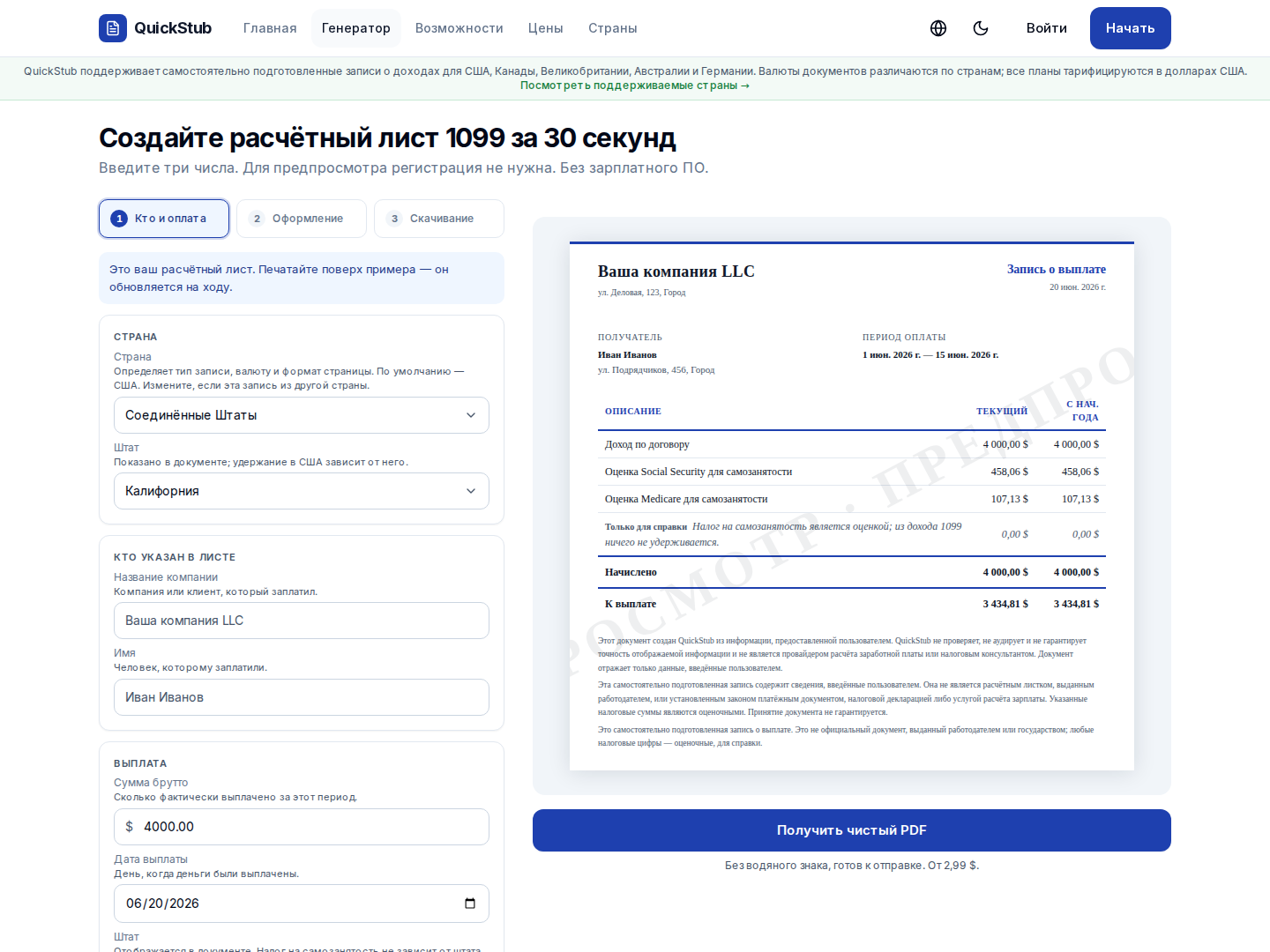
Task: Edit the Иван Иванов name field
Action: [302, 697]
